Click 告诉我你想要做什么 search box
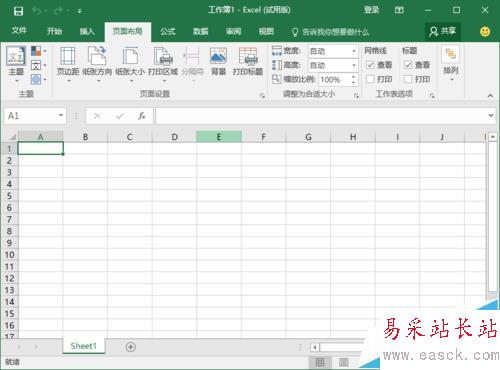 (331, 32)
